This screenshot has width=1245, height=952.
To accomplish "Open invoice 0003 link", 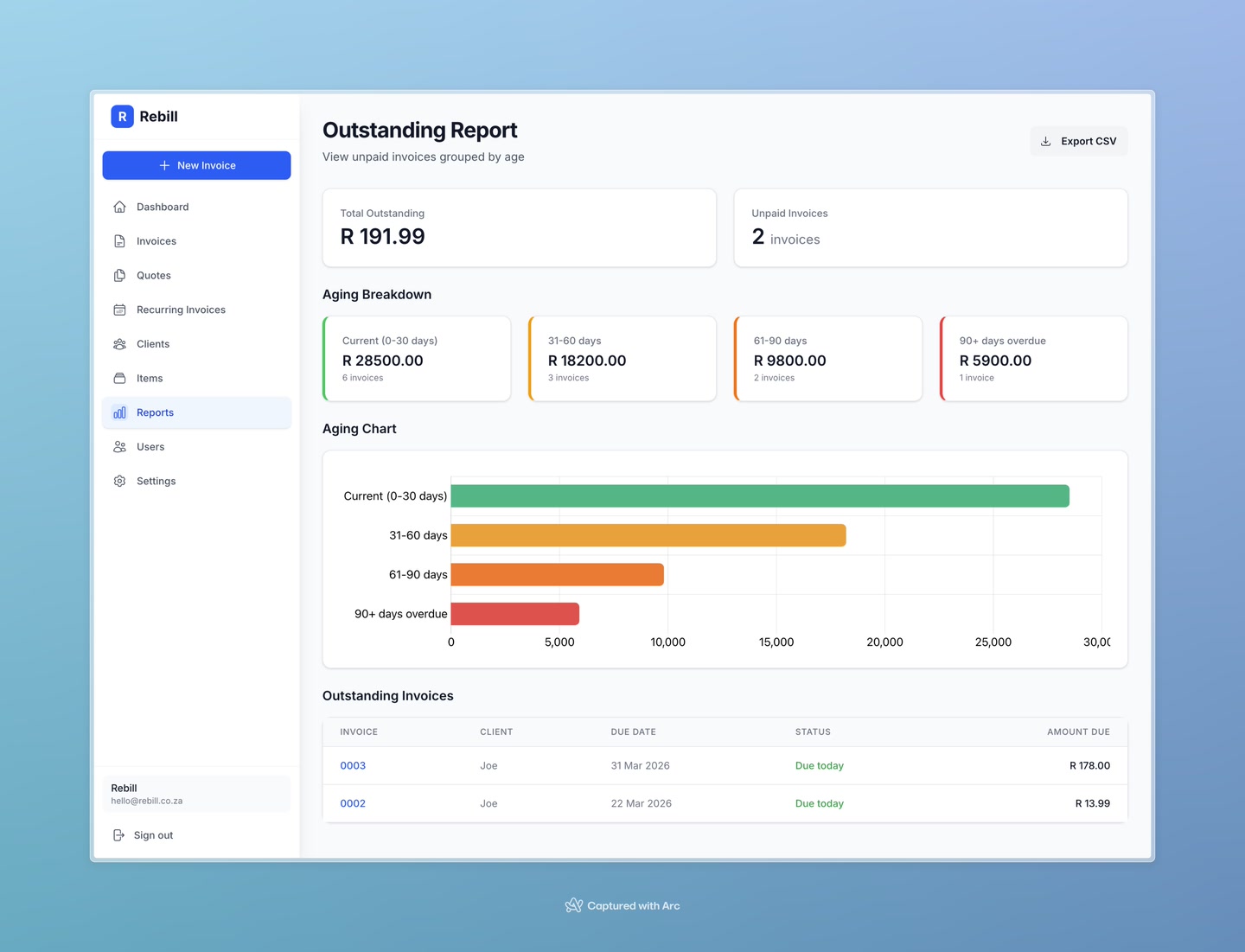I will pos(353,766).
